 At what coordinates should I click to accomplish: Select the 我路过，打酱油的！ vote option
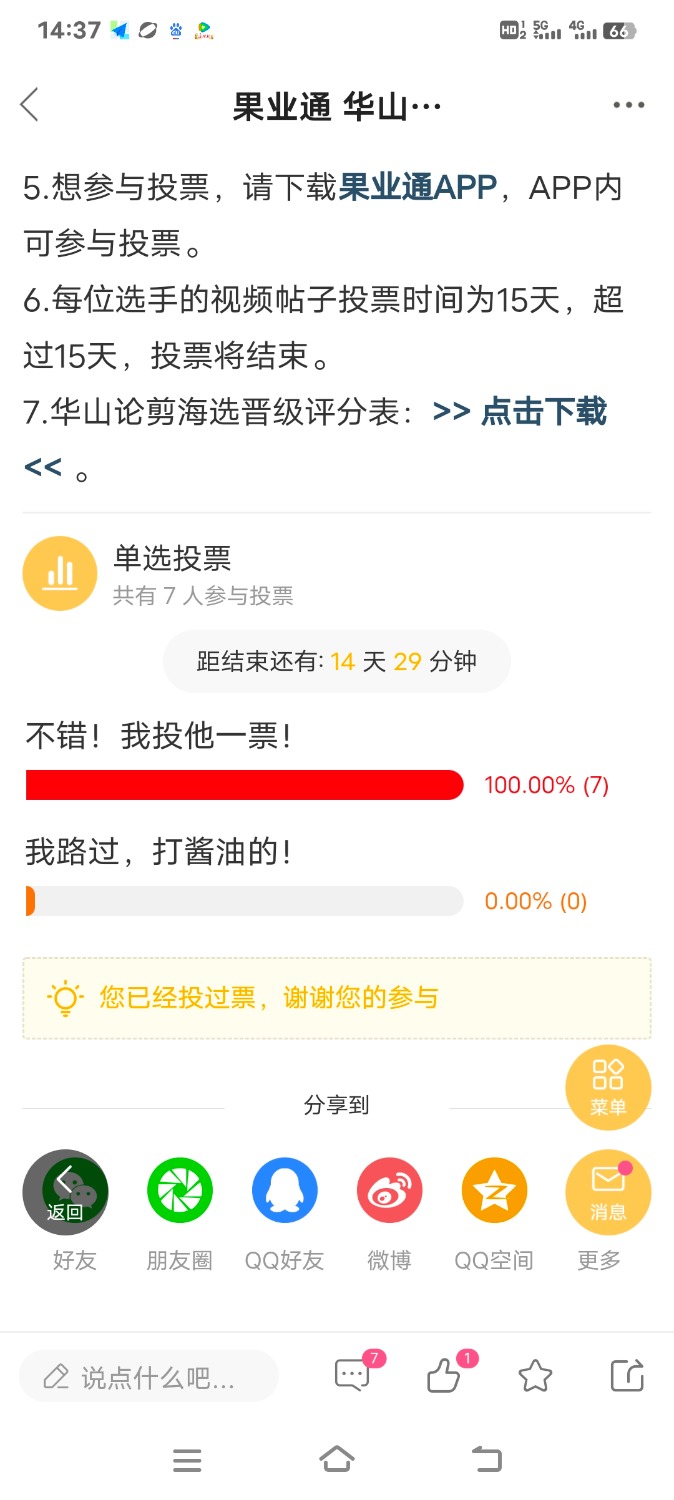click(158, 853)
